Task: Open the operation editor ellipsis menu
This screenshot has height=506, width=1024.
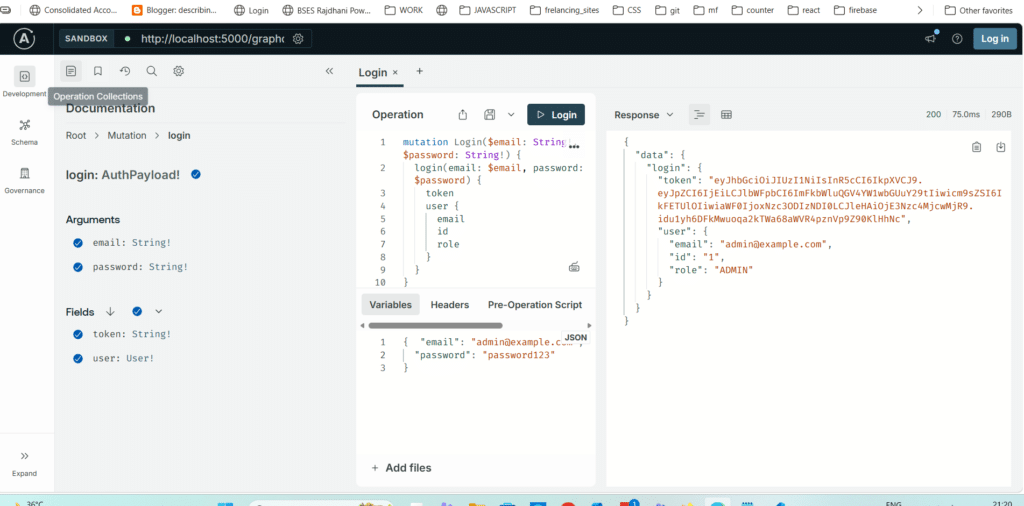Action: pos(574,147)
